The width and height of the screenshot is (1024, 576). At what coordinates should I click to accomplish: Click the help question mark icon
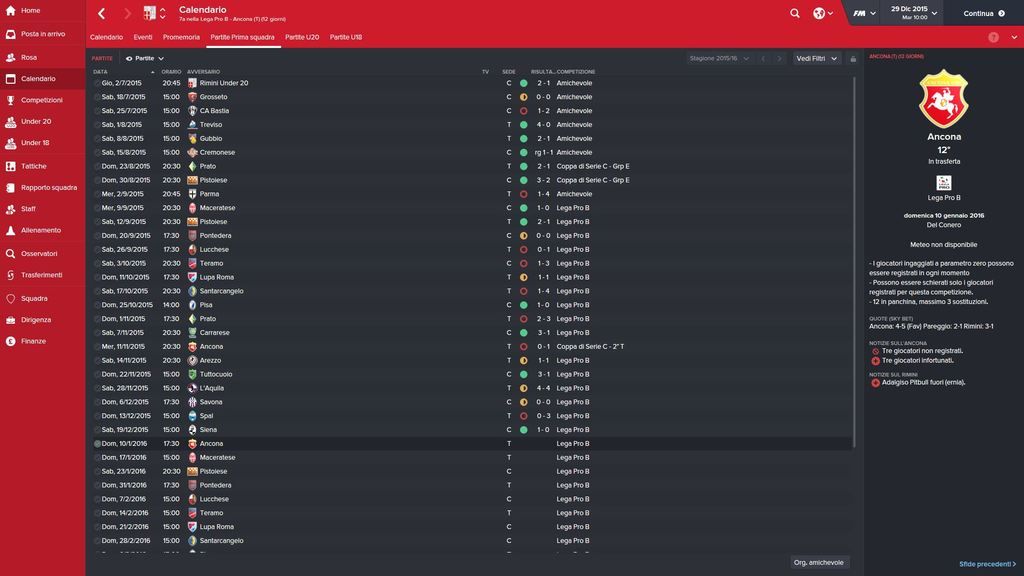(x=993, y=37)
